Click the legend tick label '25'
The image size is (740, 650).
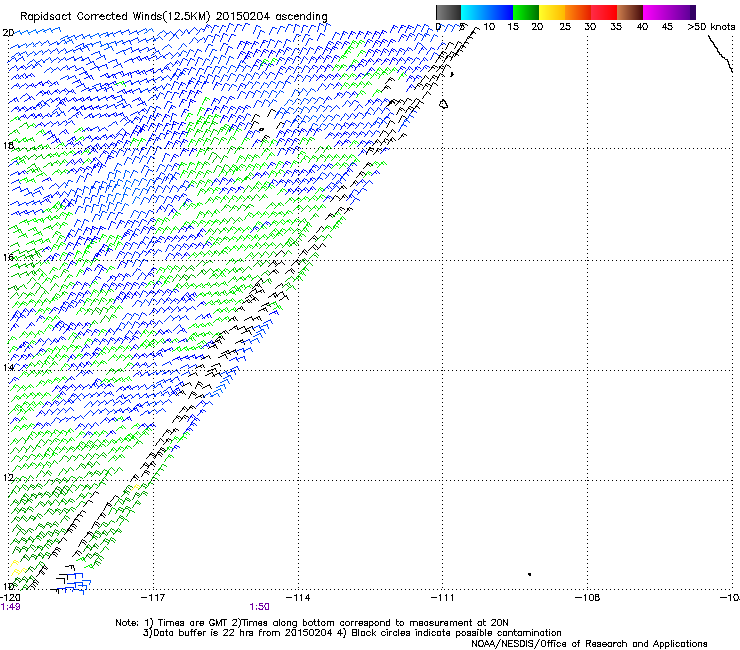click(565, 27)
